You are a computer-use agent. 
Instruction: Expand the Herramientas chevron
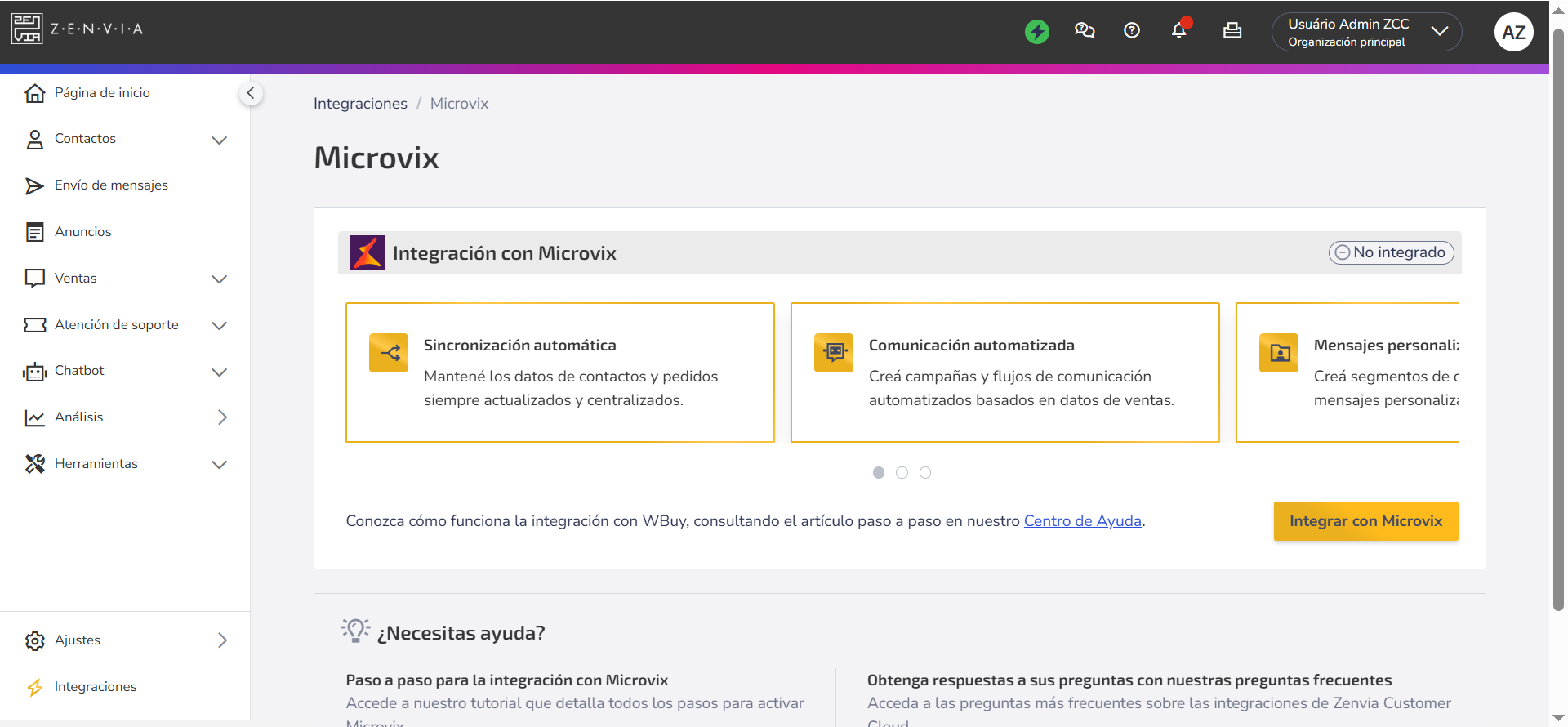pyautogui.click(x=219, y=465)
